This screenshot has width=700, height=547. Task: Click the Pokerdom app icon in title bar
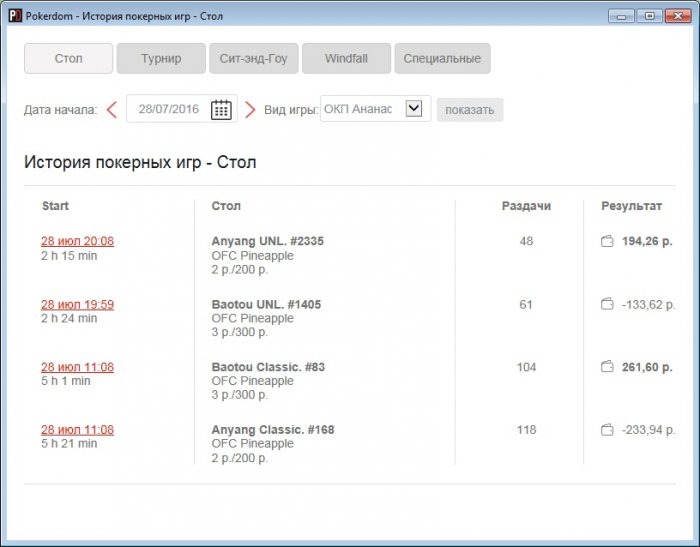[x=13, y=15]
